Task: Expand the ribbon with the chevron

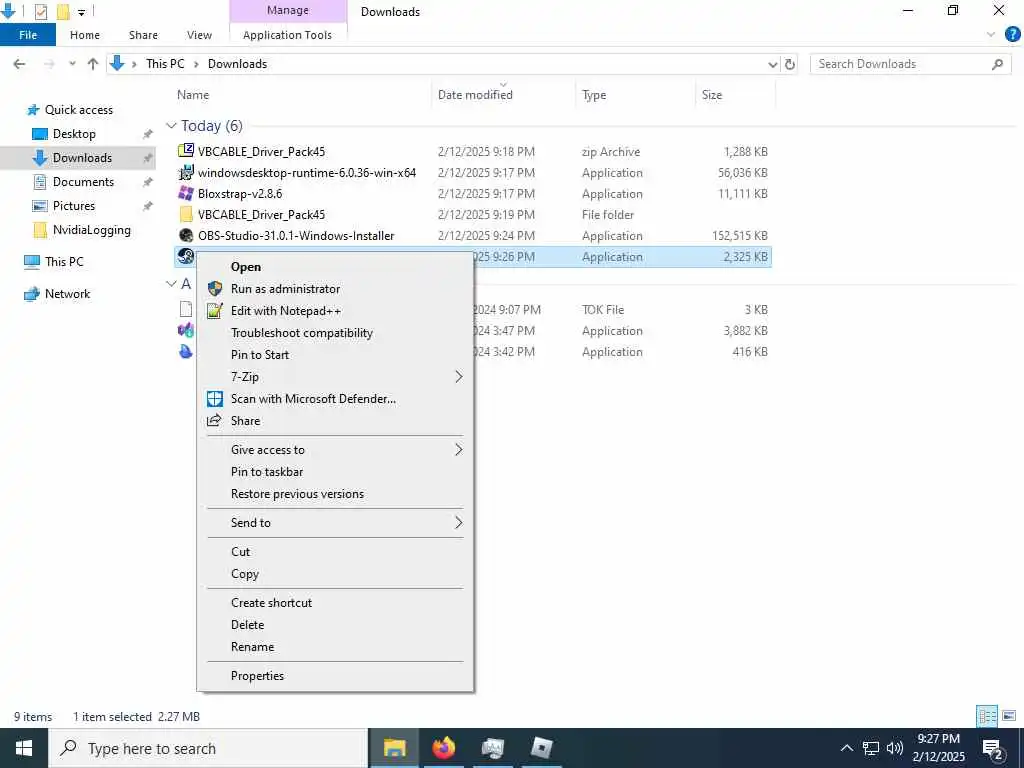Action: coord(991,34)
